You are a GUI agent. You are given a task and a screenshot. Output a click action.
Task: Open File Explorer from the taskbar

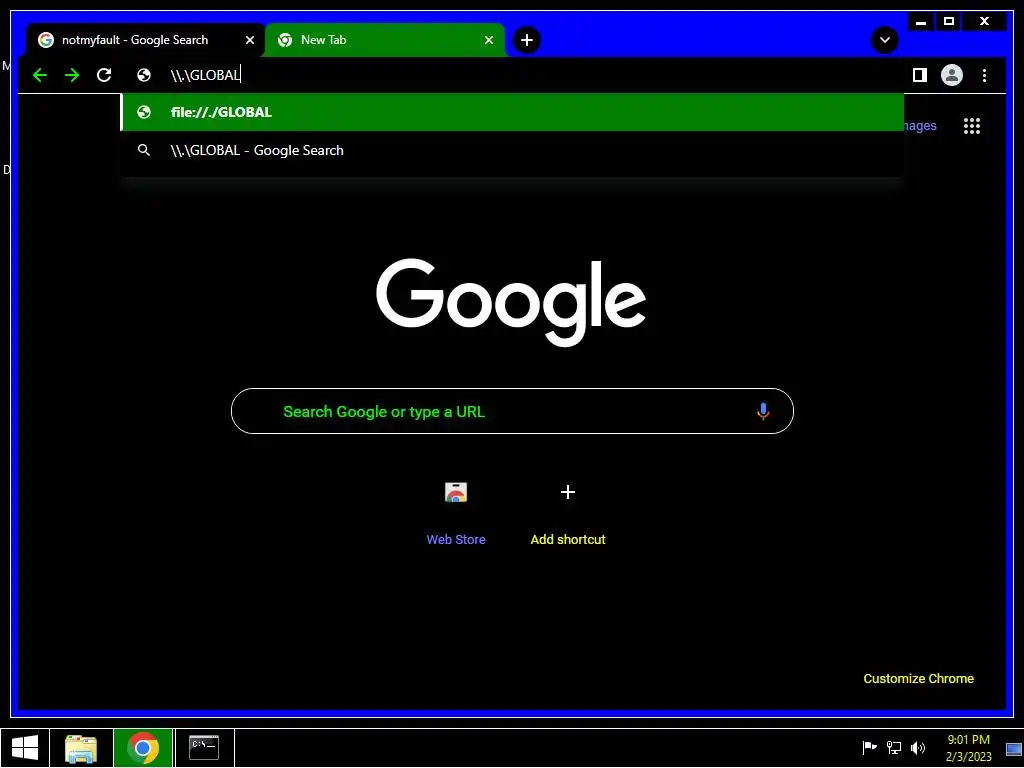coord(81,748)
